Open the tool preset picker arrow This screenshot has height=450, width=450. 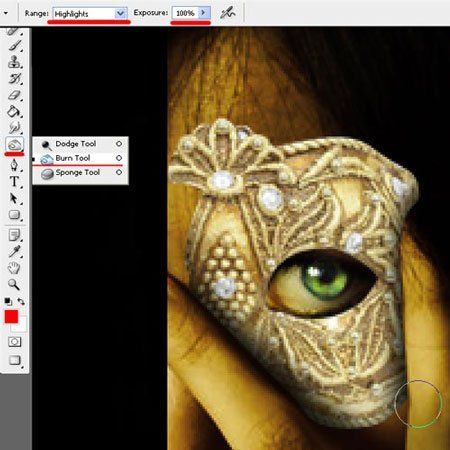(6, 13)
